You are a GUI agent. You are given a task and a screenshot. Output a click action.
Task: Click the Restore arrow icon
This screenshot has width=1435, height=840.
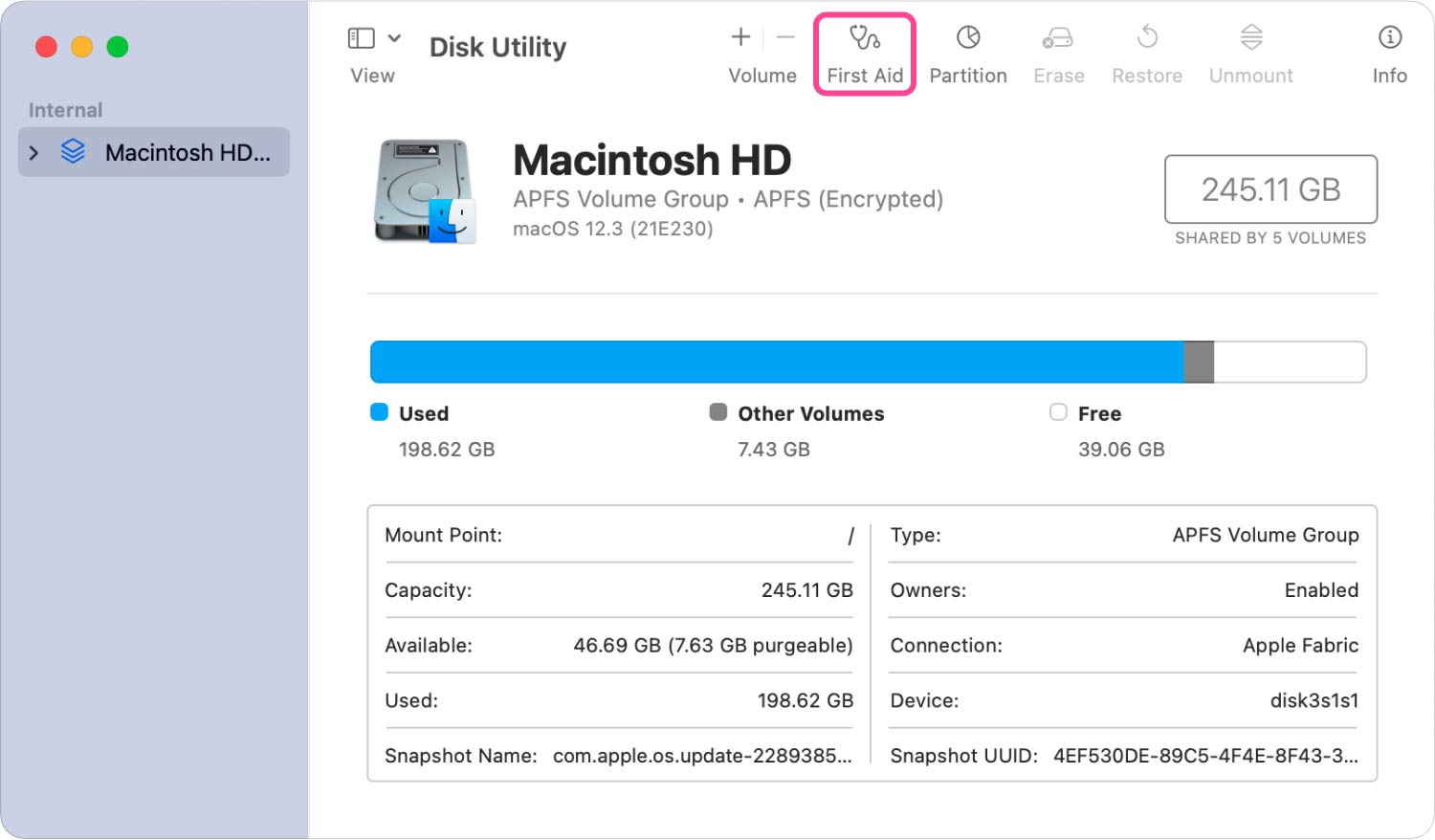tap(1147, 37)
